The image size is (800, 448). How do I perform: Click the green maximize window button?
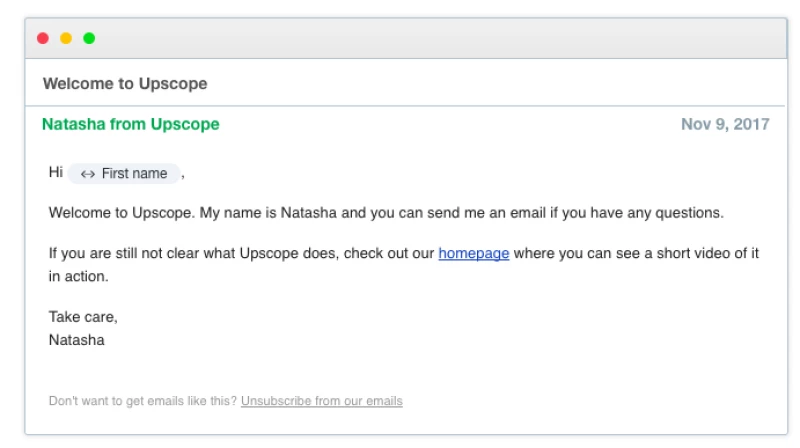(89, 38)
